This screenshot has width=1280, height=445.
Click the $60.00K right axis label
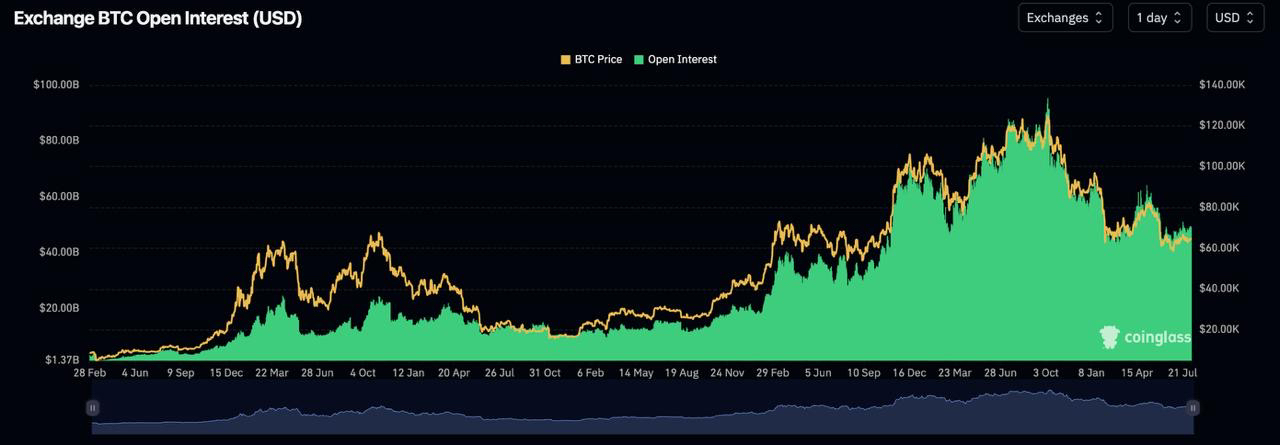point(1220,247)
